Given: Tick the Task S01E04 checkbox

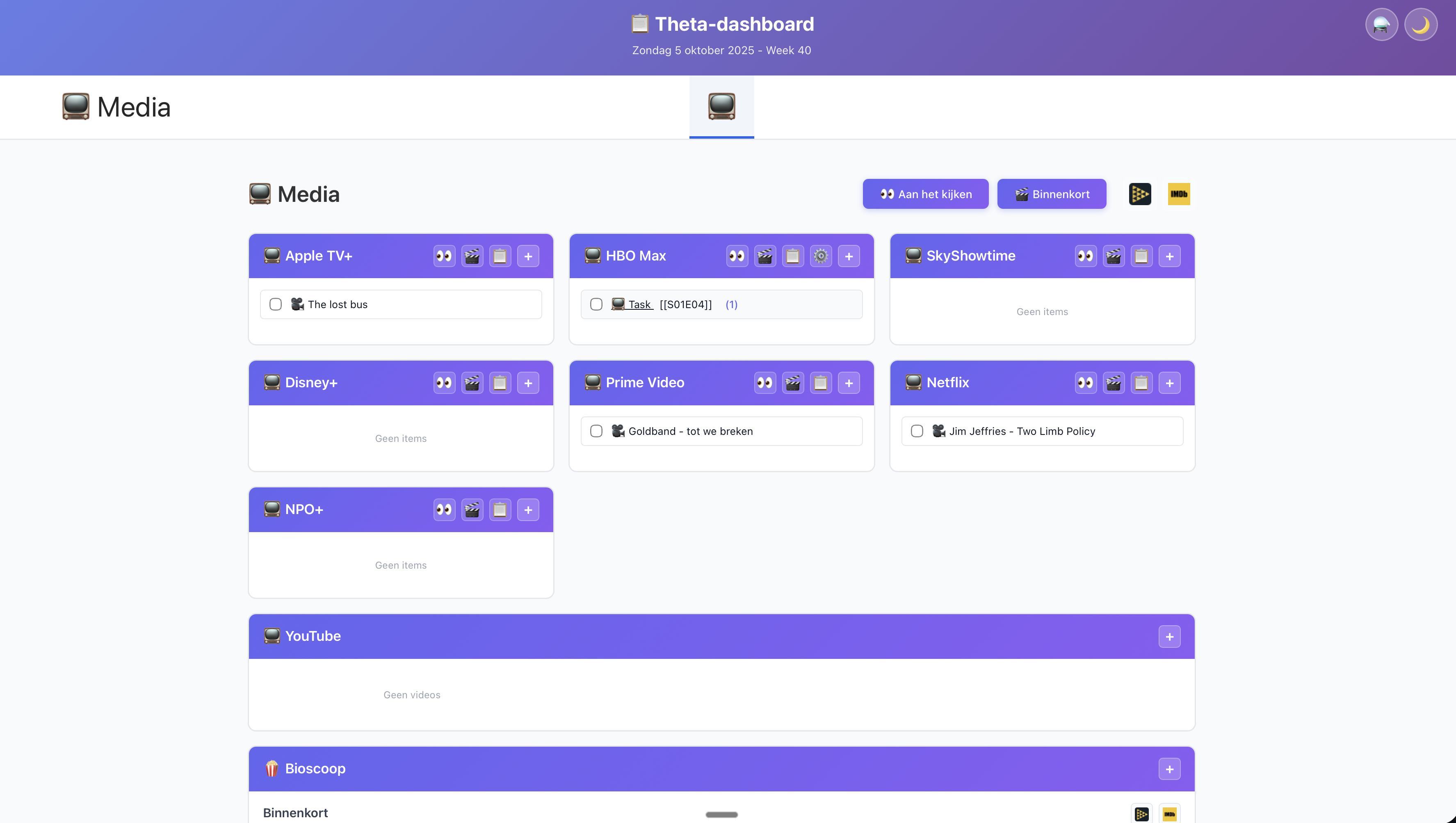Looking at the screenshot, I should tap(596, 304).
